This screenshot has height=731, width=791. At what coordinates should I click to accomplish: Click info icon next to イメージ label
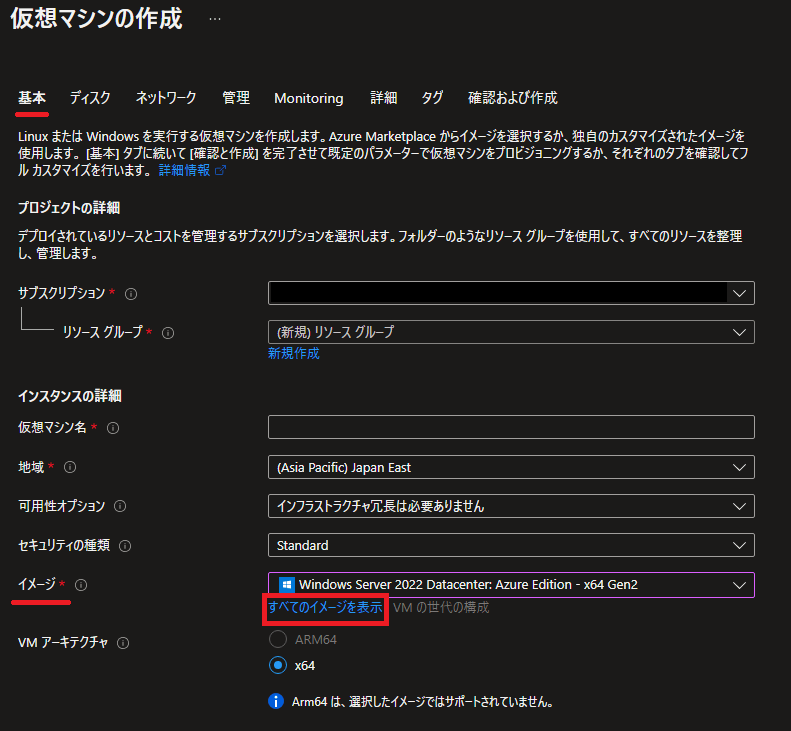[x=81, y=585]
